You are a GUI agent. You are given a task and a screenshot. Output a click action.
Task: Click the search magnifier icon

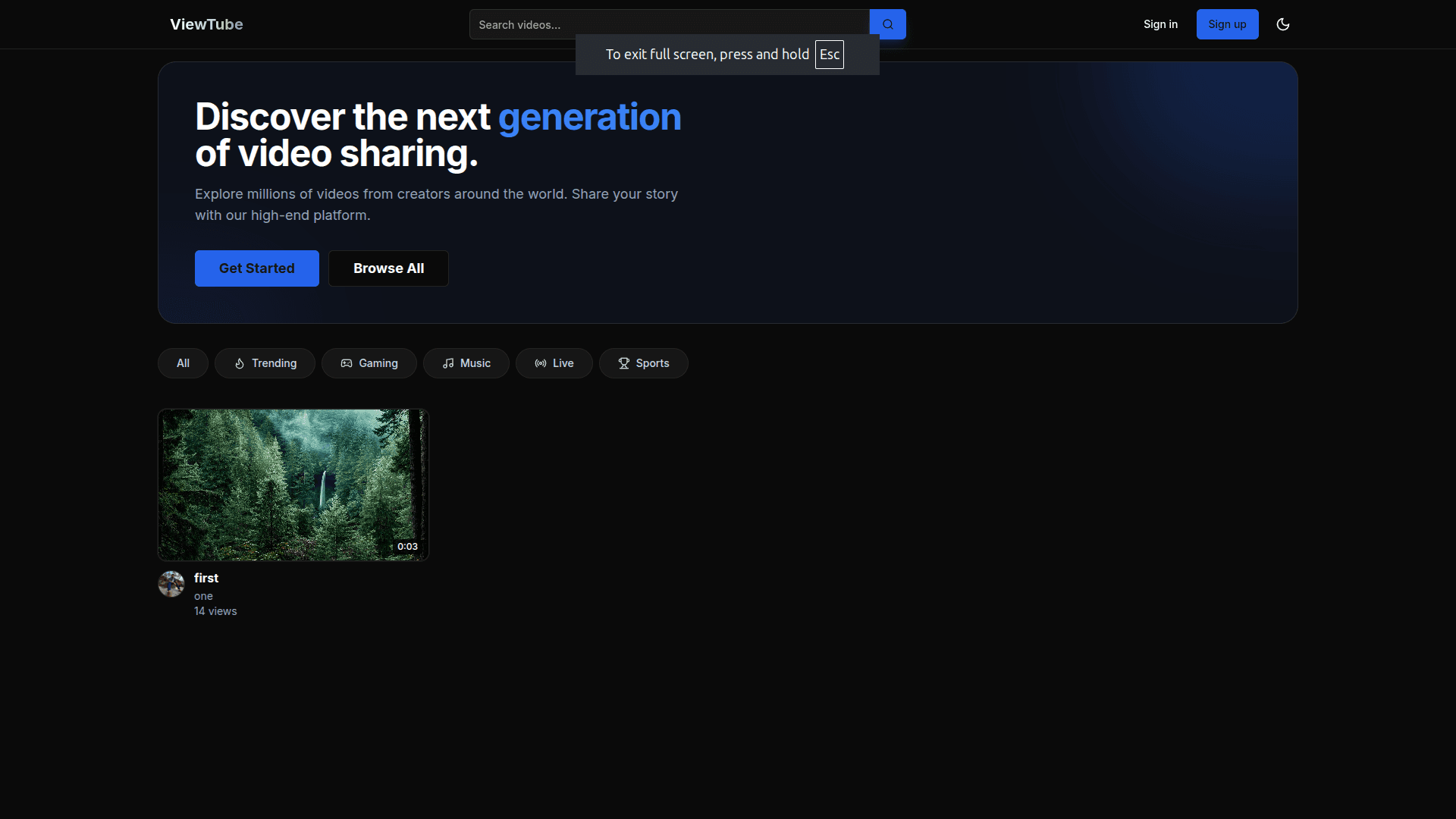pyautogui.click(x=887, y=24)
